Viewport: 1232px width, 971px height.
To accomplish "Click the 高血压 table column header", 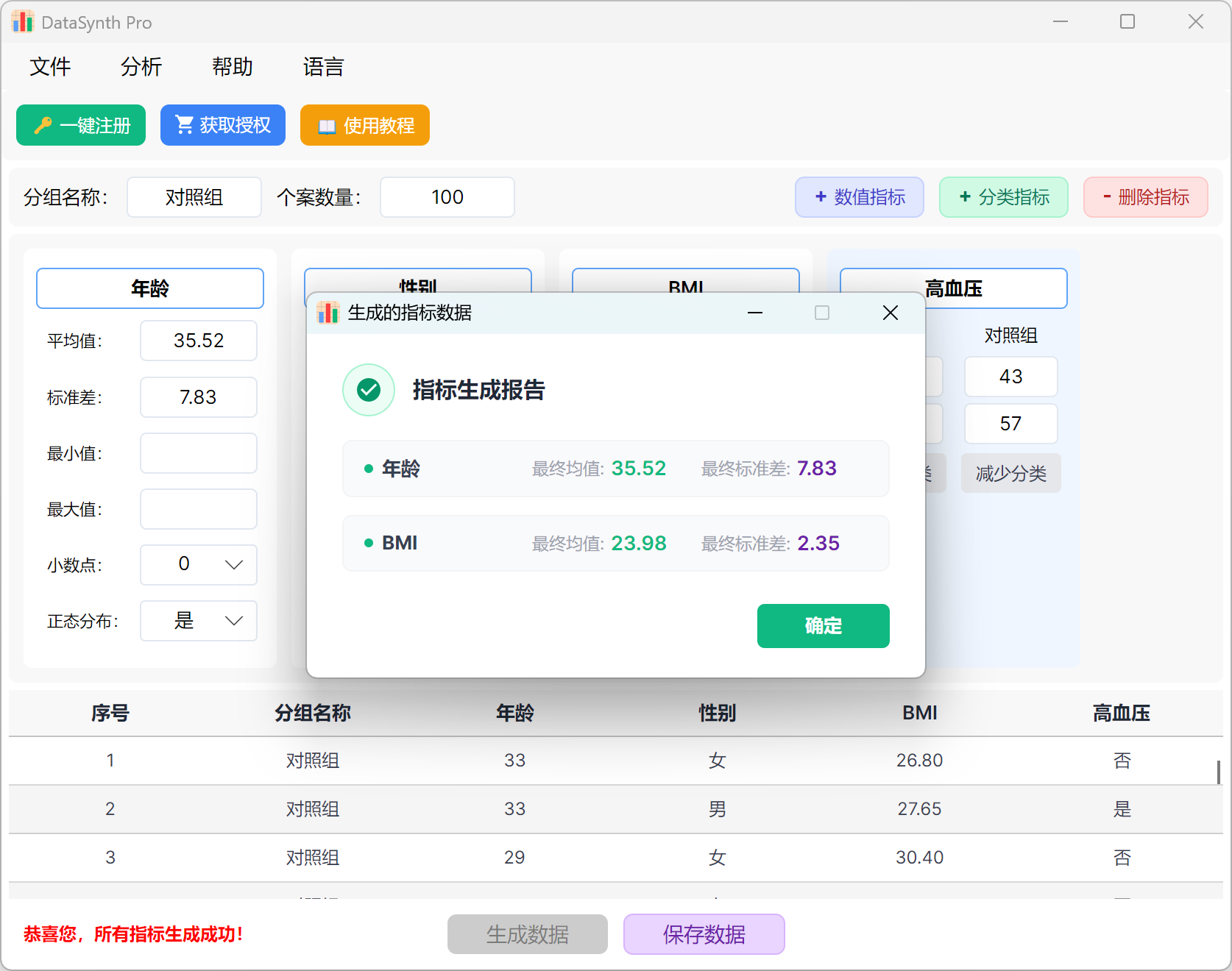I will pos(1122,713).
